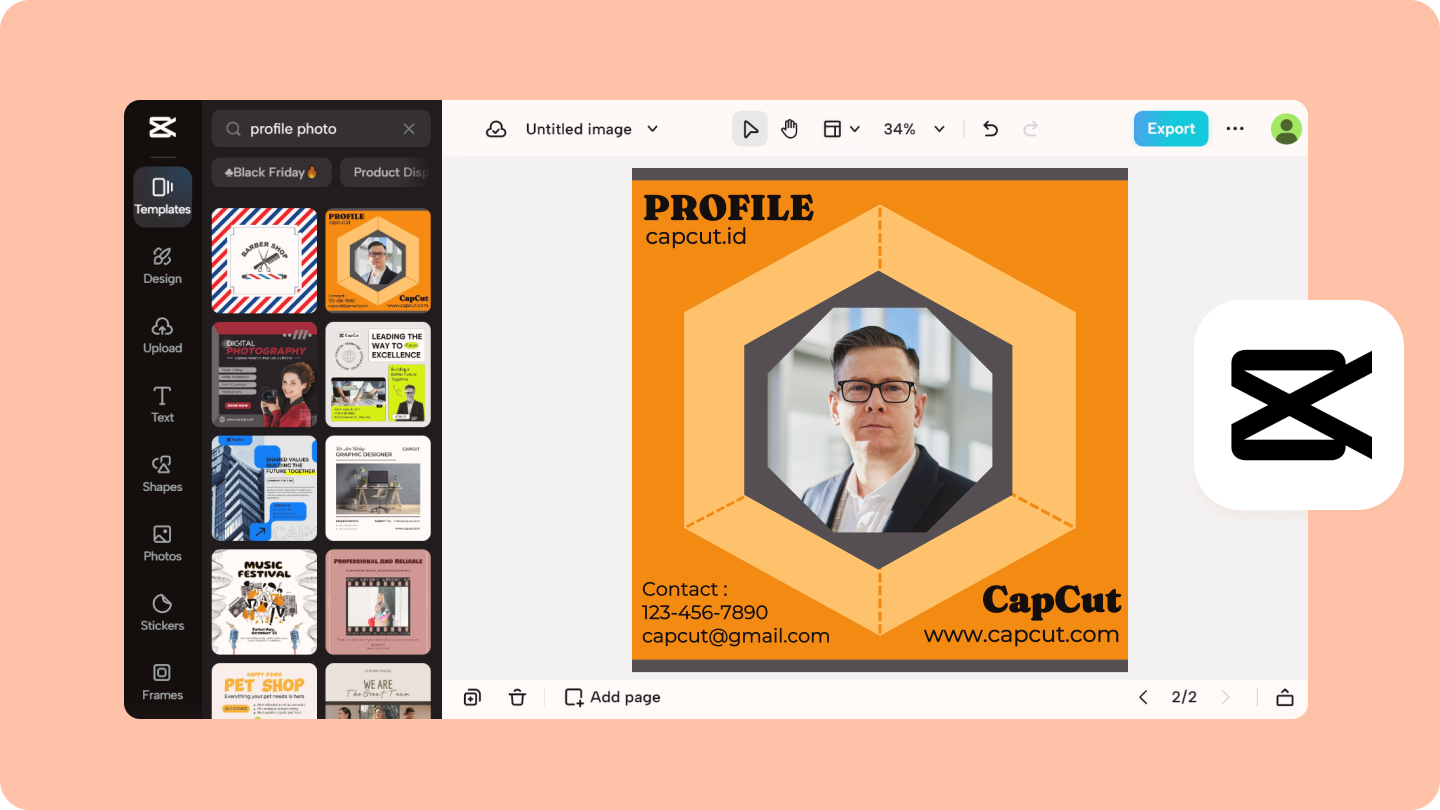Click Add page below the canvas
The image size is (1440, 810).
[x=612, y=697]
